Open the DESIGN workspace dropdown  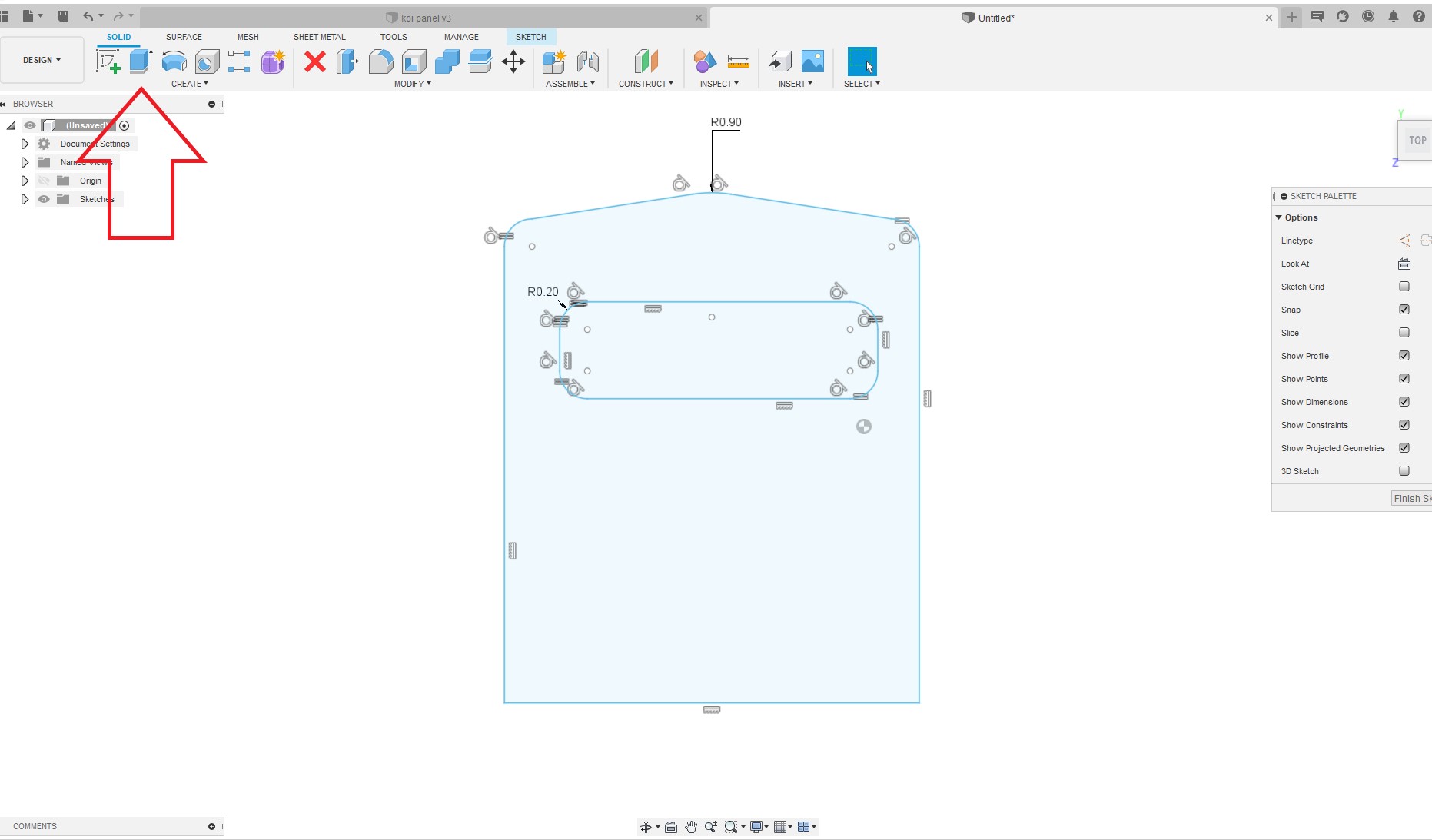tap(42, 60)
